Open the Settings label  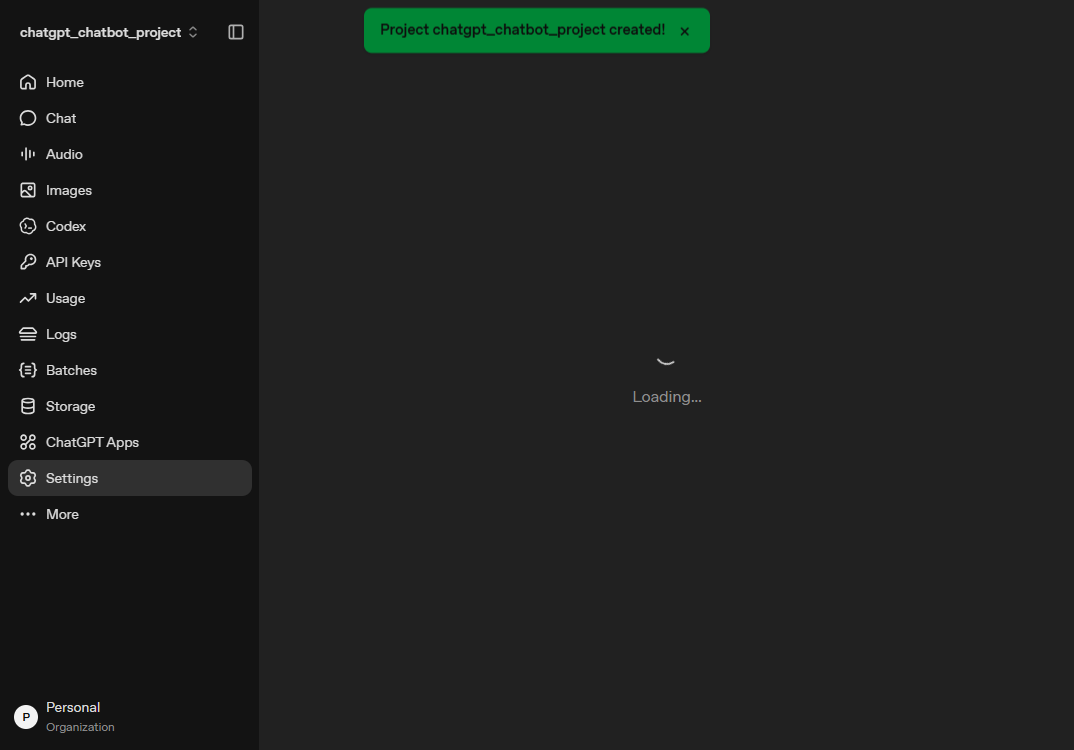coord(72,478)
